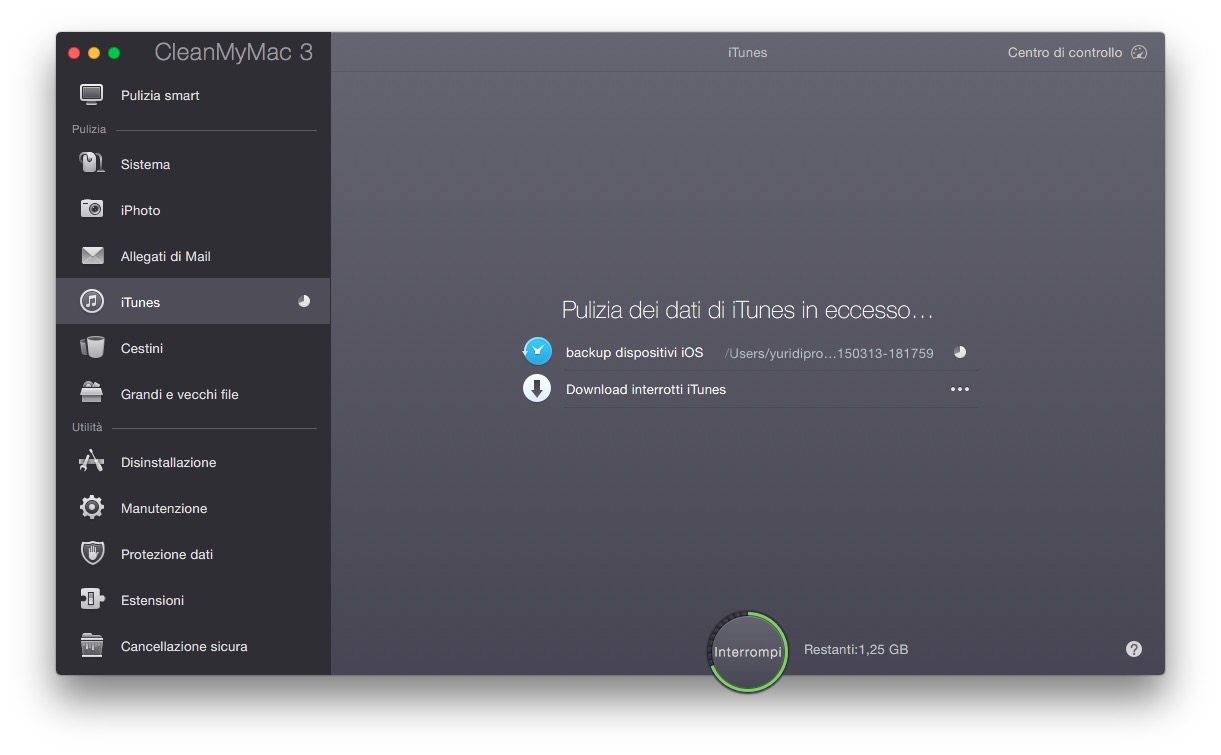This screenshot has height=755, width=1221.
Task: Click the backup dispositivi iOS label
Action: tap(634, 352)
